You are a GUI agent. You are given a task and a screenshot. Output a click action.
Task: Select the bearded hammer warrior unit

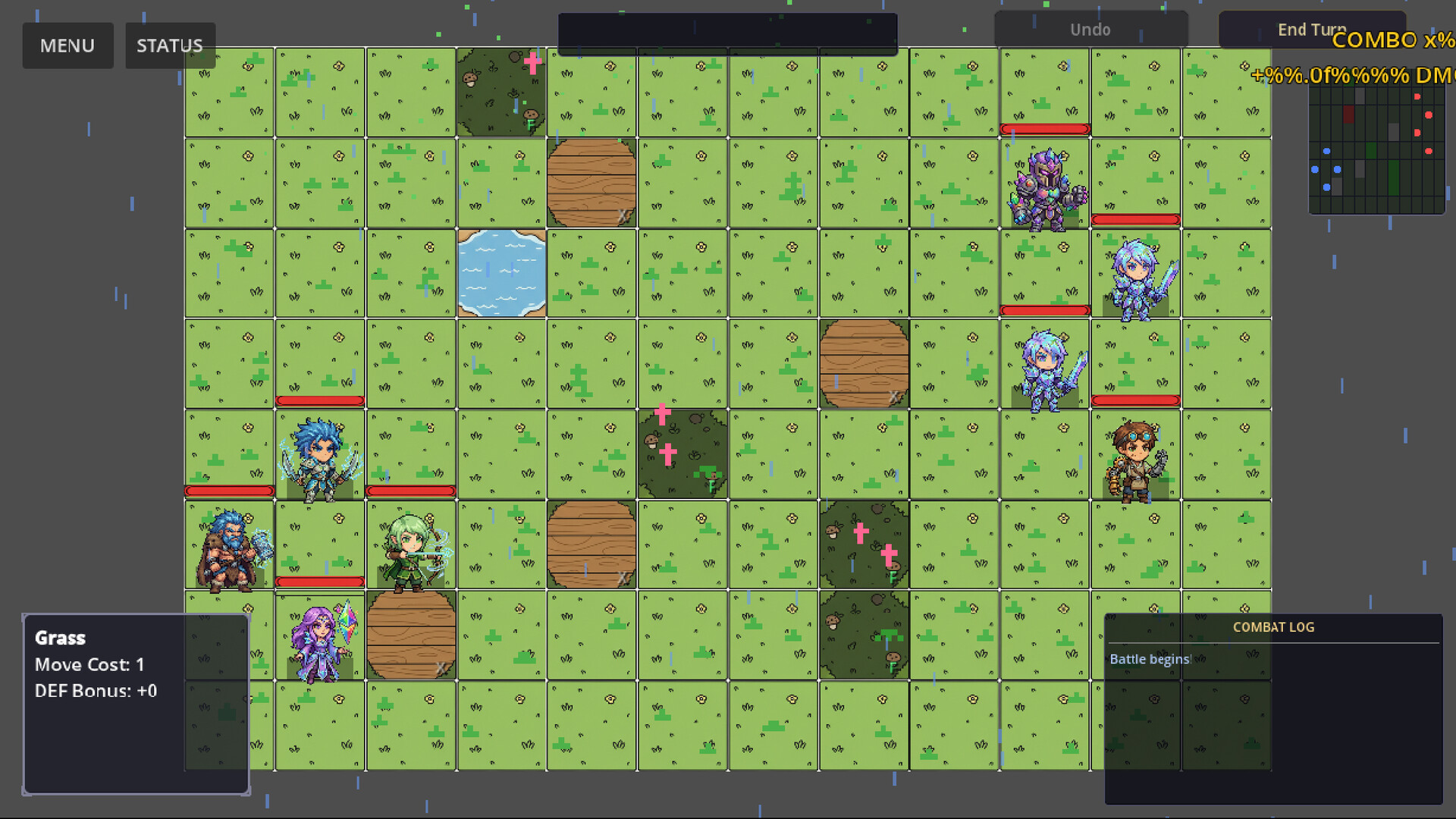tap(230, 549)
